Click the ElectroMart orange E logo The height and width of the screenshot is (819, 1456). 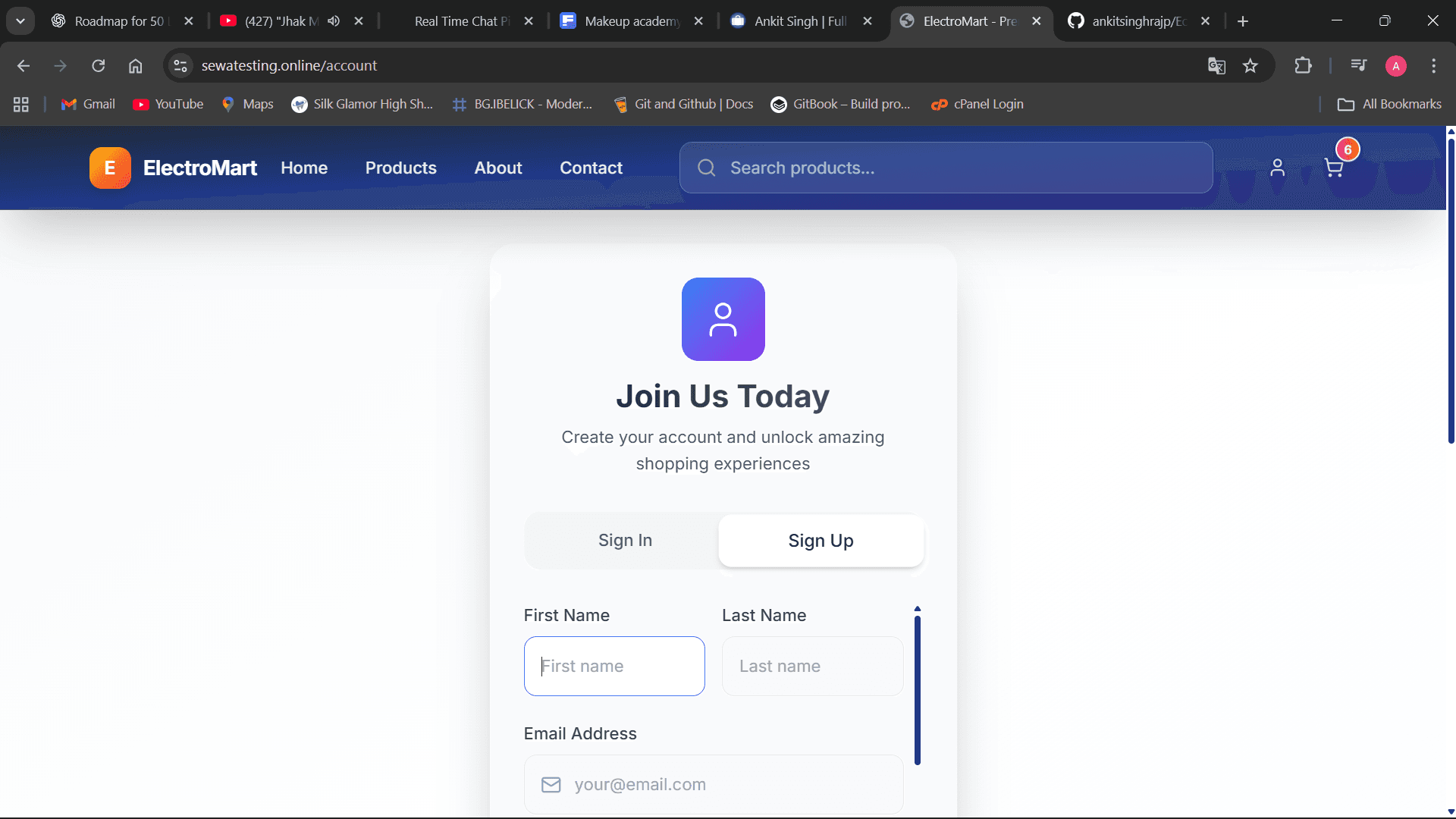coord(110,168)
